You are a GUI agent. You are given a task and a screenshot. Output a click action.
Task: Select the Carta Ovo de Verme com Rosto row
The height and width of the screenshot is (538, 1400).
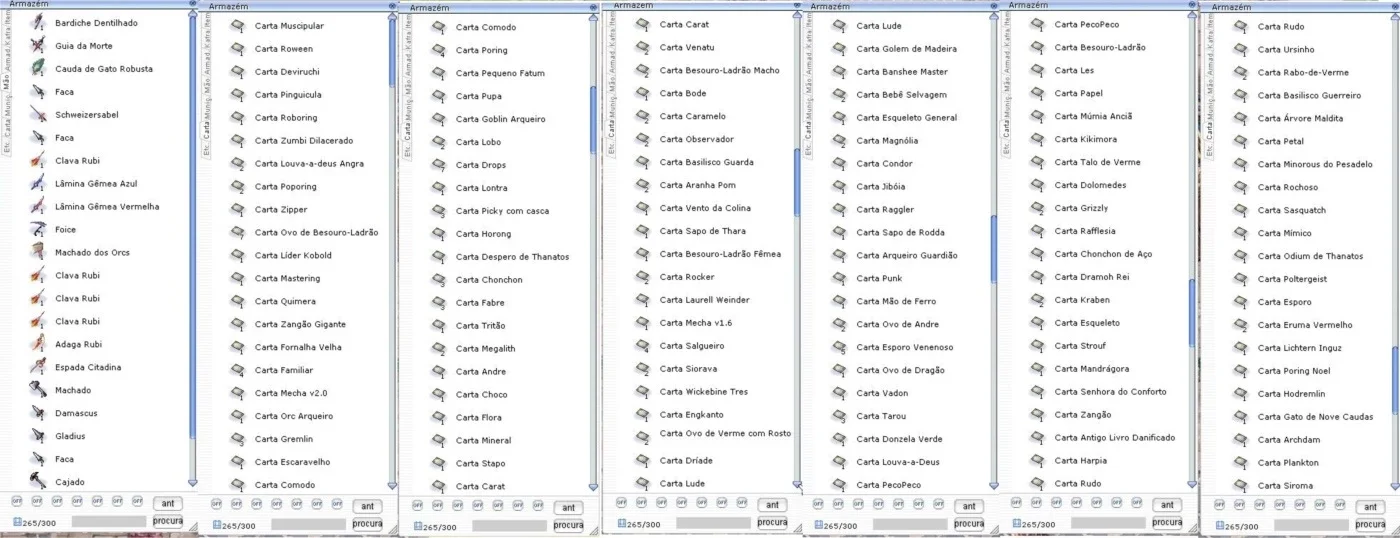click(712, 434)
